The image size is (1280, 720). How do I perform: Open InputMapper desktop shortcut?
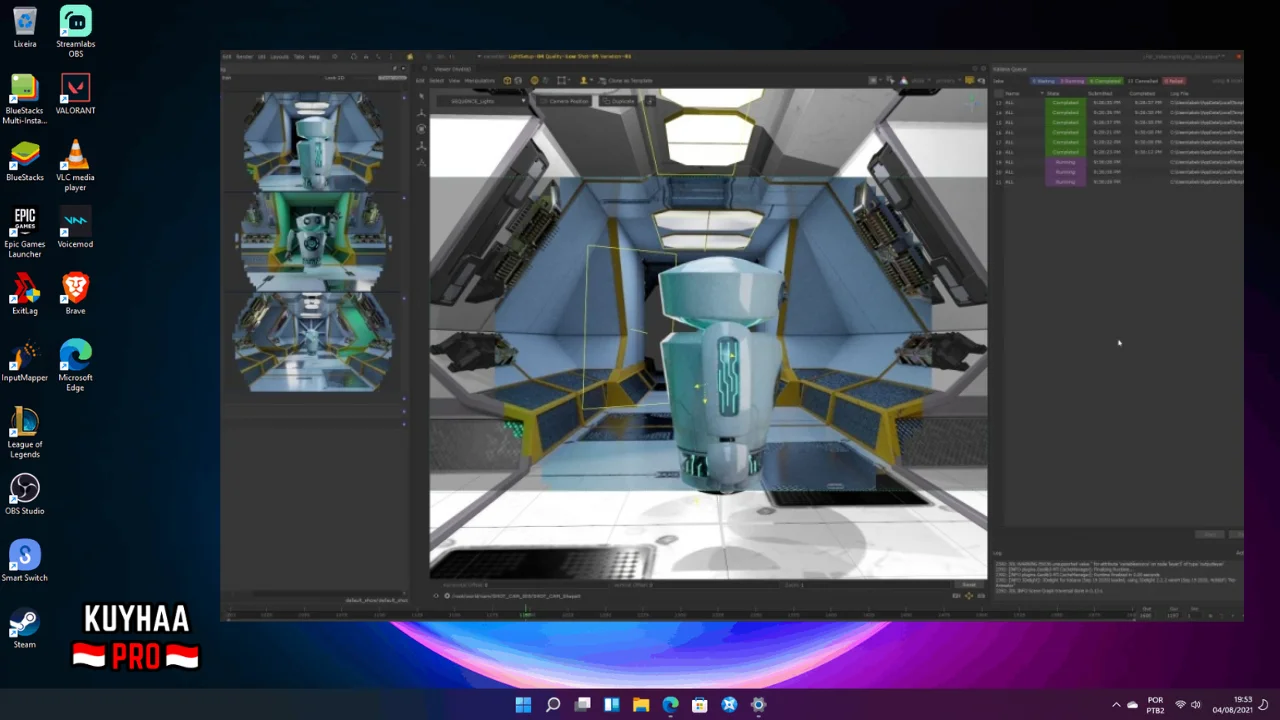coord(25,362)
